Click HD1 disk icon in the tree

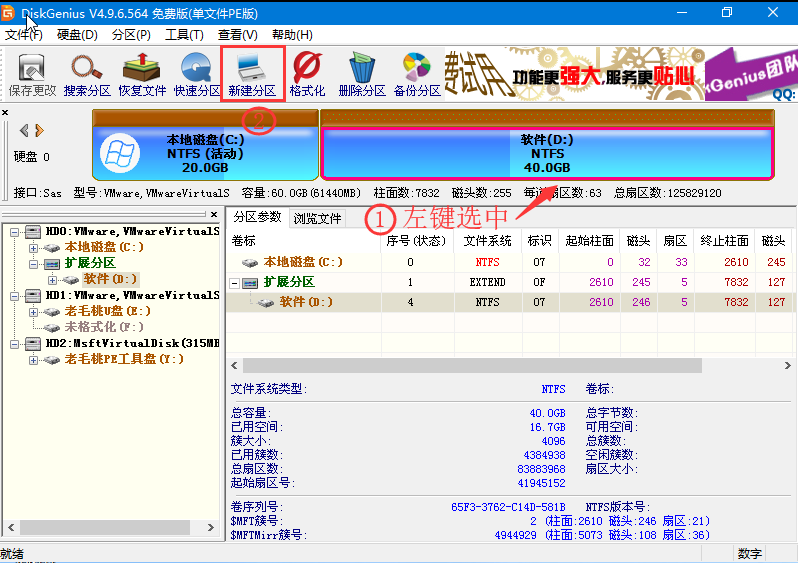click(33, 296)
